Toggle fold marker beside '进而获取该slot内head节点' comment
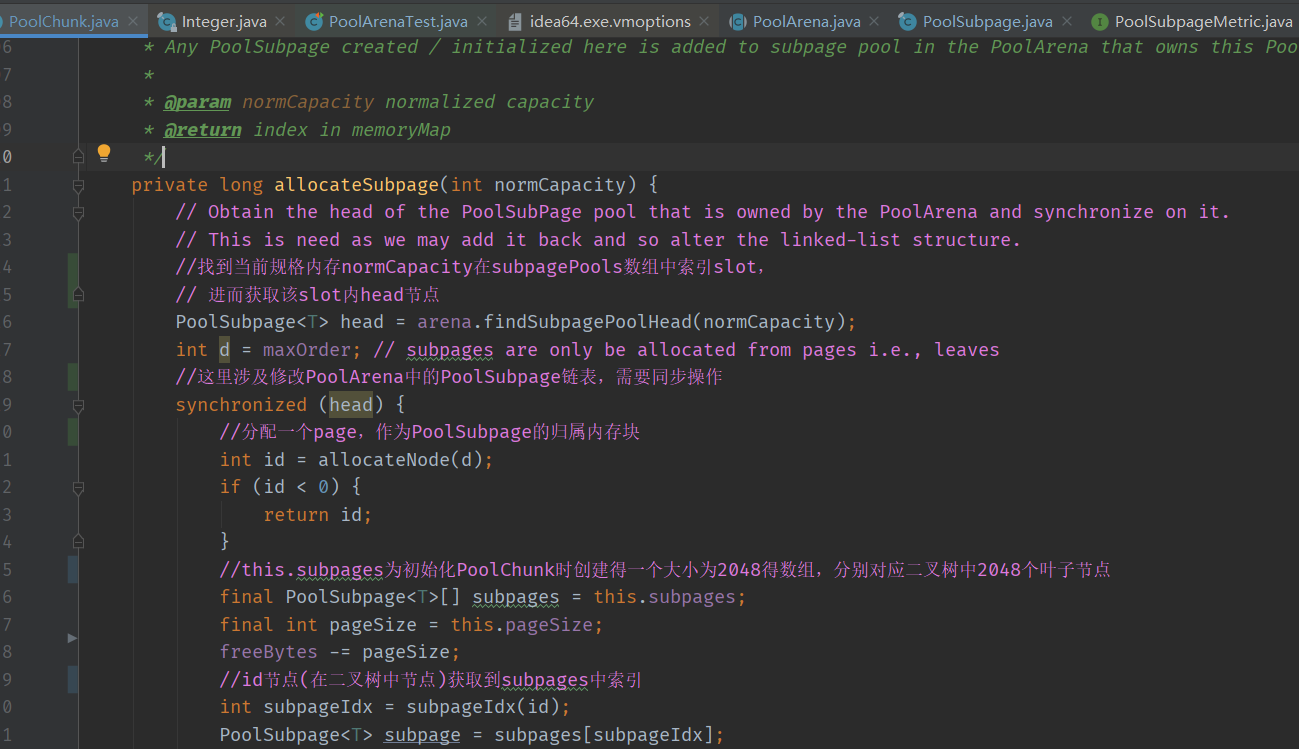This screenshot has height=749, width=1299. (x=78, y=295)
